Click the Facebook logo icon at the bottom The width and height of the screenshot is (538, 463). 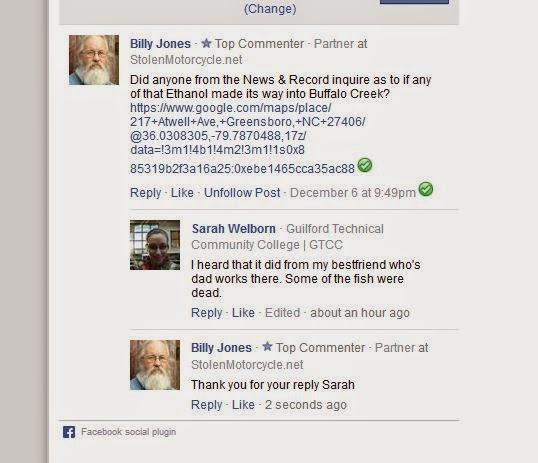click(69, 432)
